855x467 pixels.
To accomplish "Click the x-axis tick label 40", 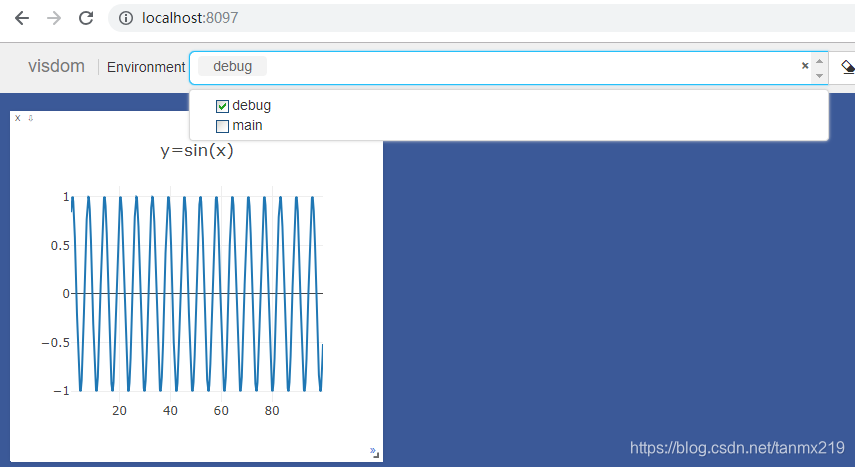I will (170, 411).
